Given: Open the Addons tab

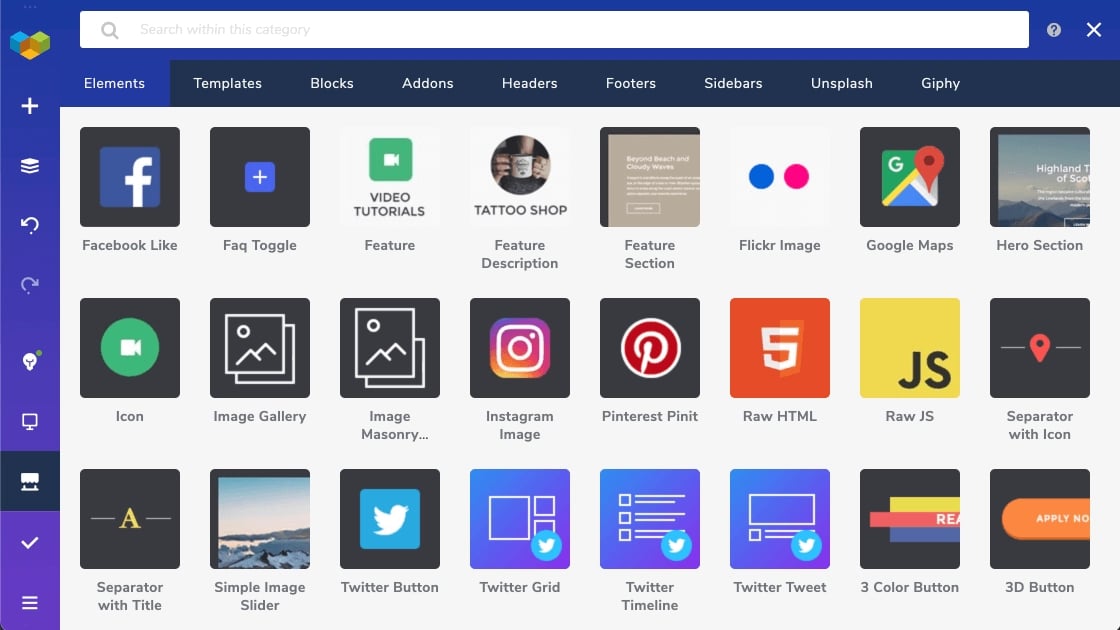Looking at the screenshot, I should [x=427, y=84].
